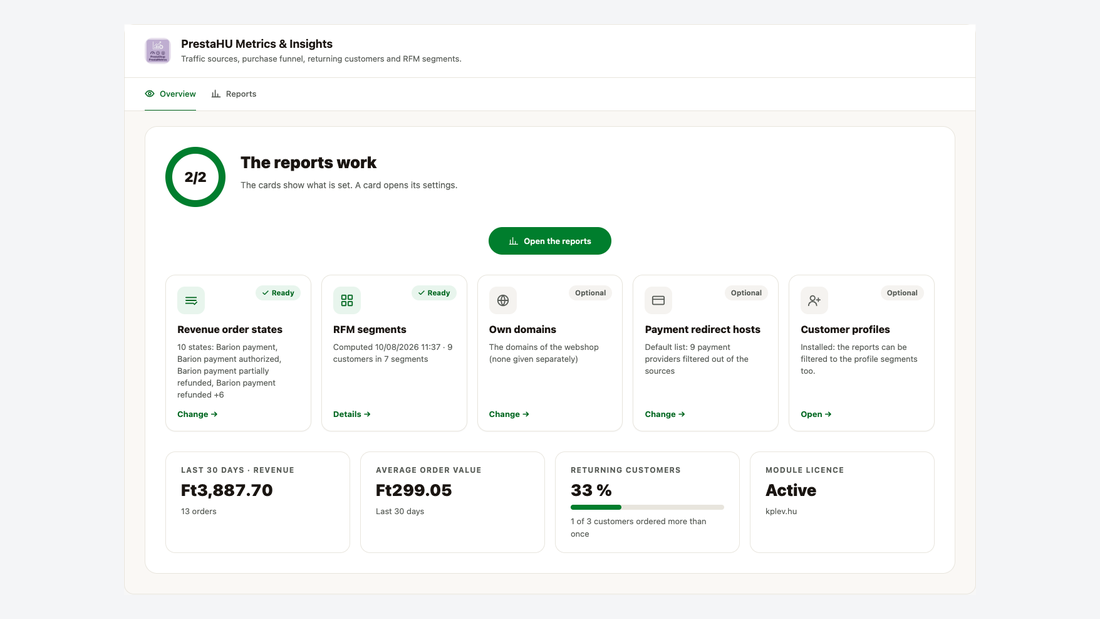
Task: Click the Customer profiles add-user icon
Action: 814,300
